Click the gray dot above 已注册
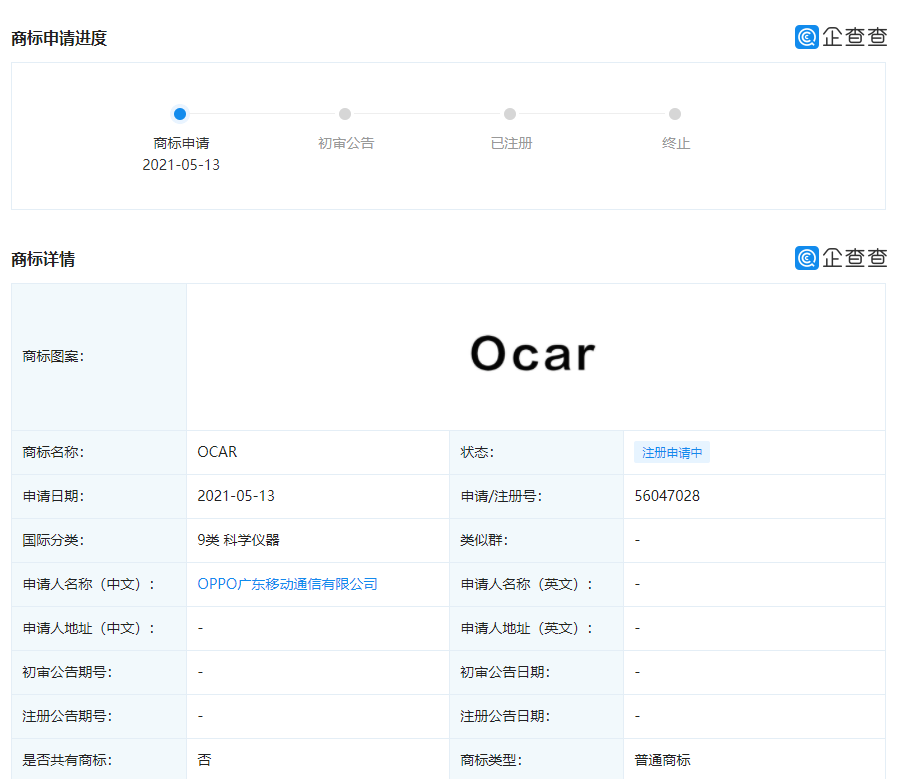Viewport: 902px width, 779px height. (510, 114)
